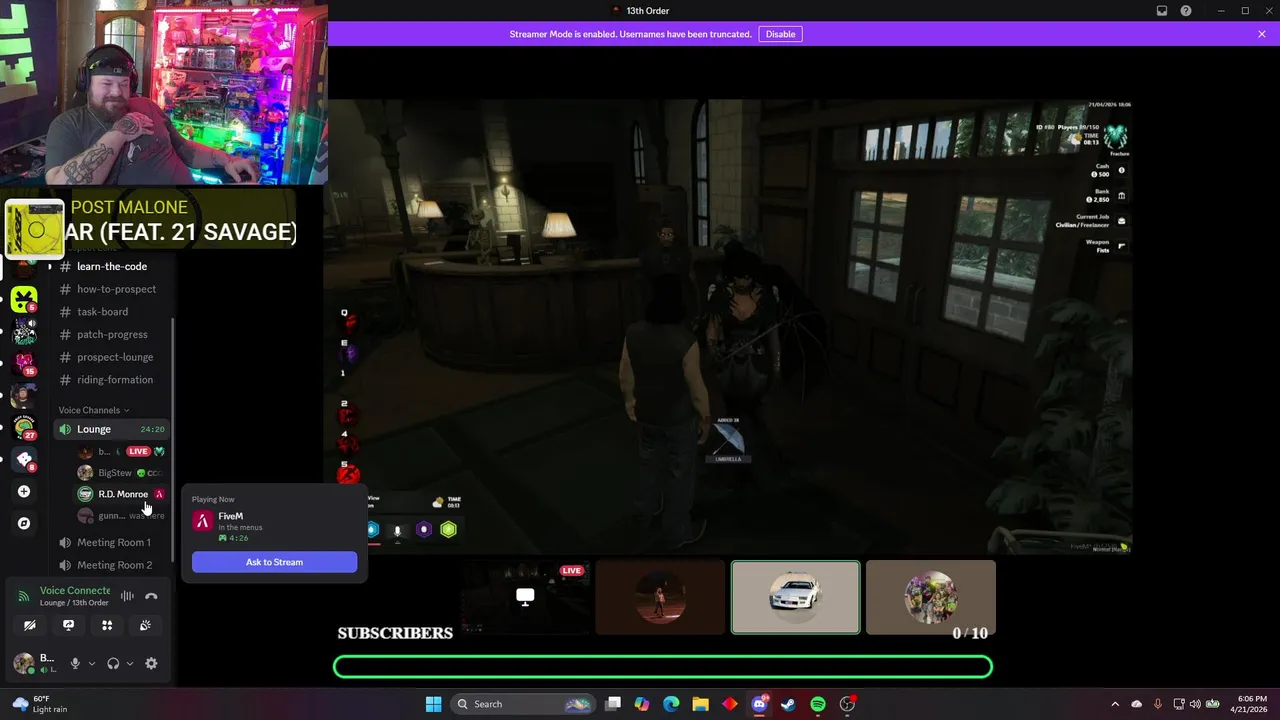The image size is (1280, 720).
Task: Select the patch-progress channel
Action: 112,334
